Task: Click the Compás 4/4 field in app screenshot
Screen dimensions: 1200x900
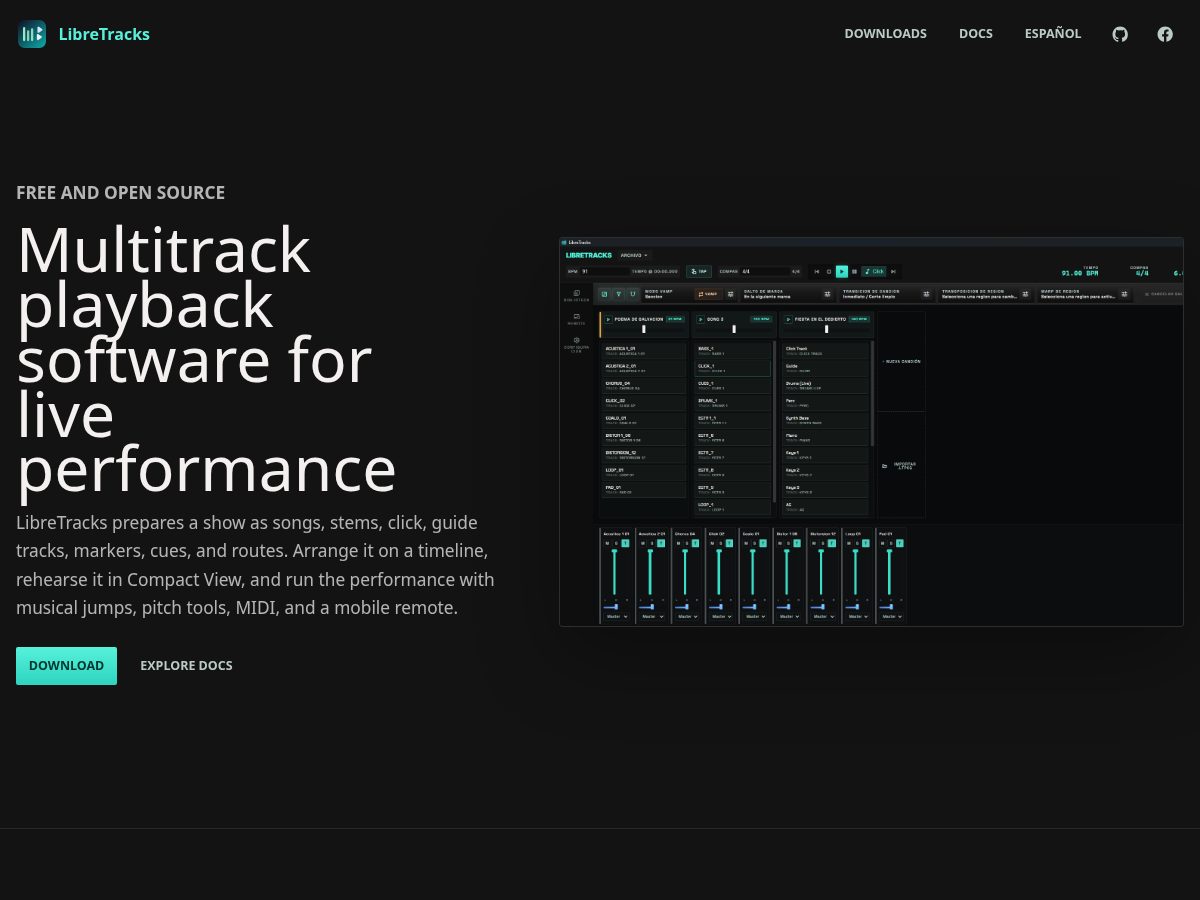Action: click(x=766, y=271)
